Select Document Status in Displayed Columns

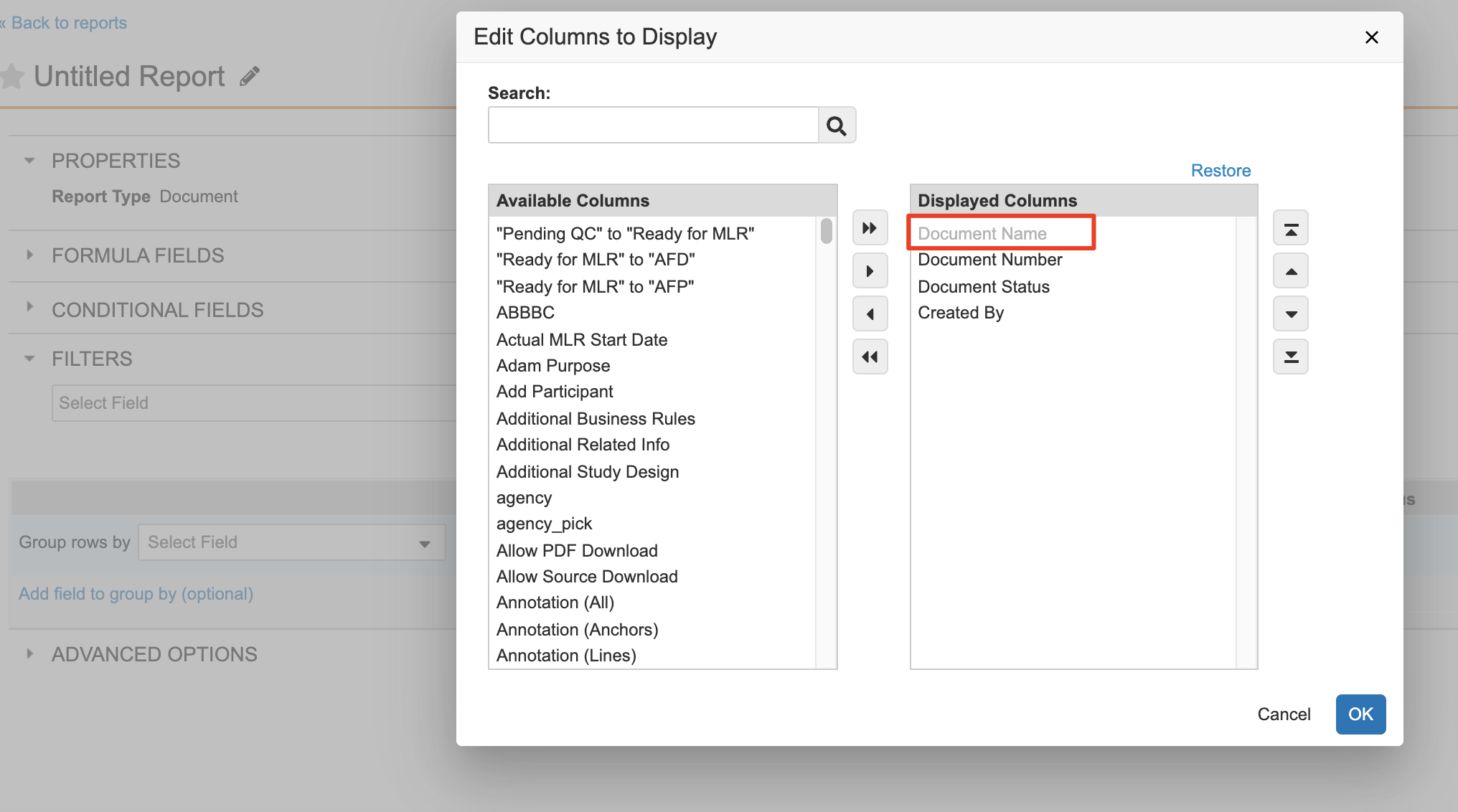pyautogui.click(x=983, y=287)
